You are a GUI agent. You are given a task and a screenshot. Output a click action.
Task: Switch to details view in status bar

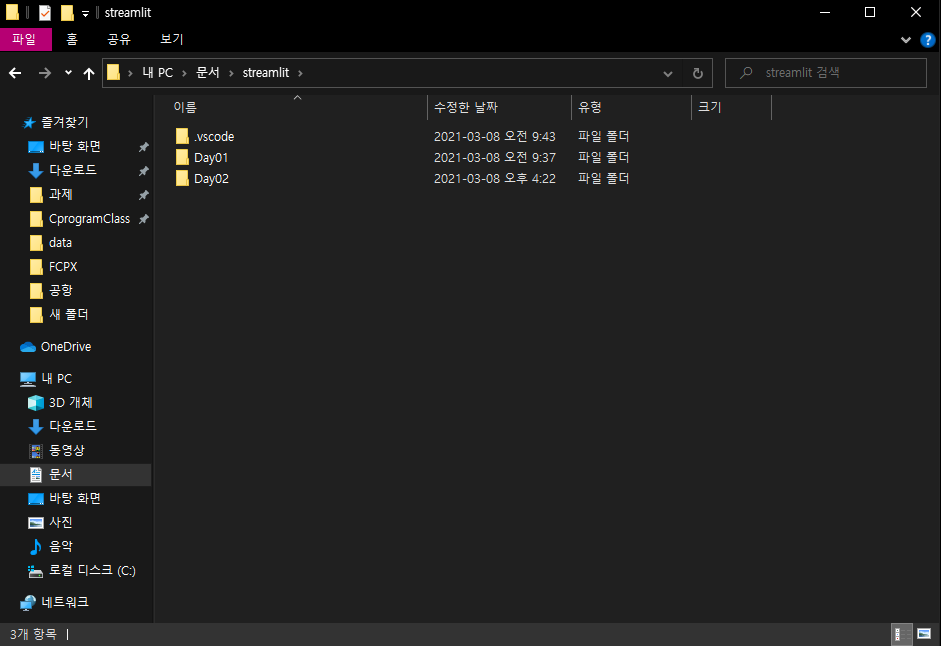pyautogui.click(x=901, y=634)
